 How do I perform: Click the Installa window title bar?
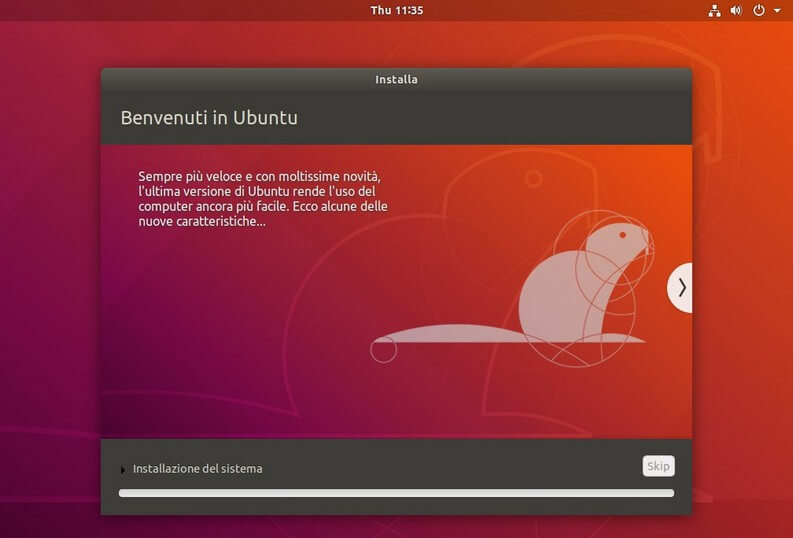[x=396, y=79]
